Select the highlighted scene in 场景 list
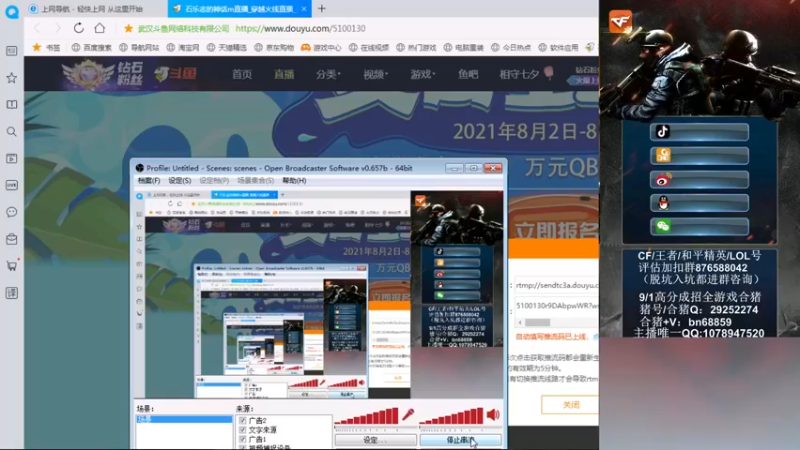 point(184,419)
